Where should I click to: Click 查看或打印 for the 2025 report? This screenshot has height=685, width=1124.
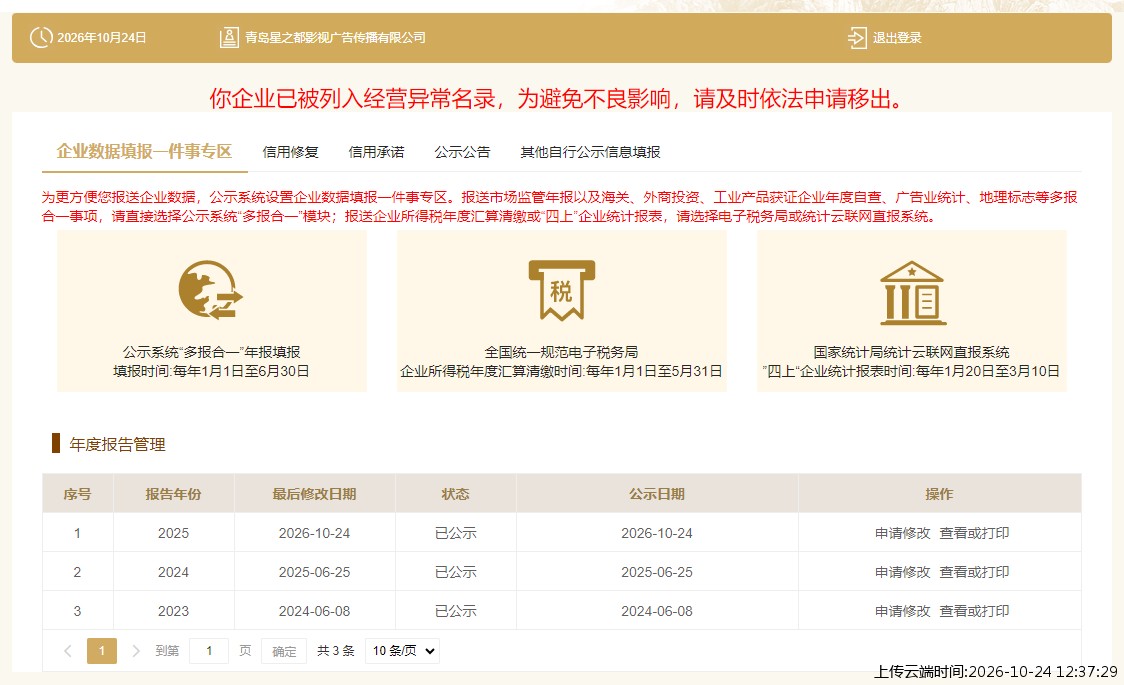(974, 533)
